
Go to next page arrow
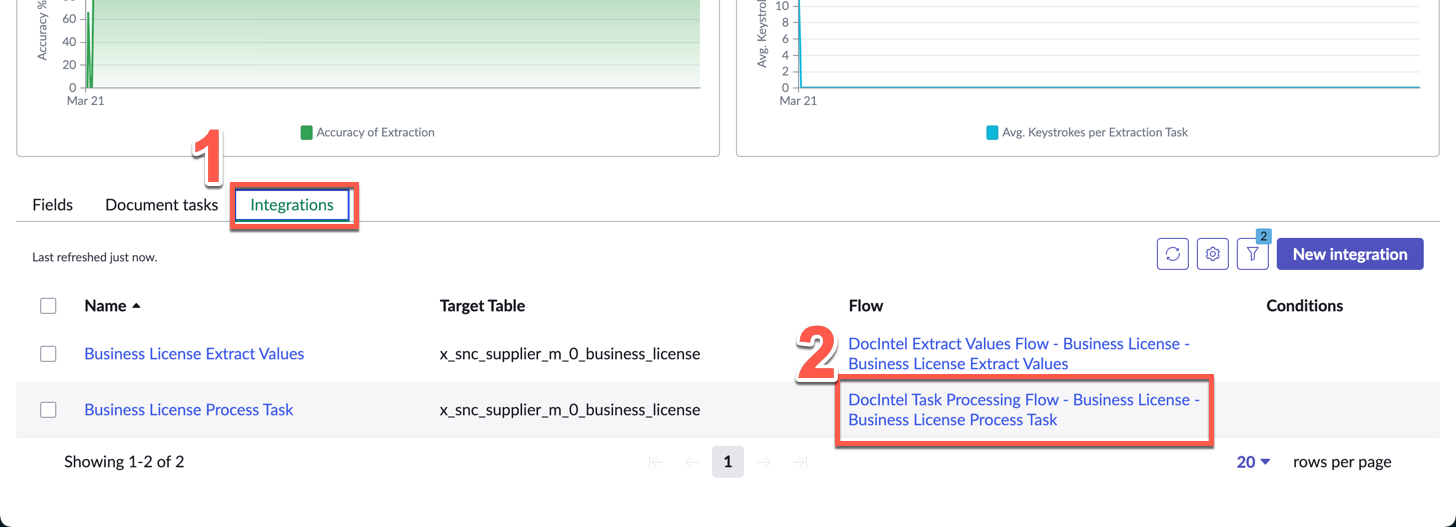point(764,462)
